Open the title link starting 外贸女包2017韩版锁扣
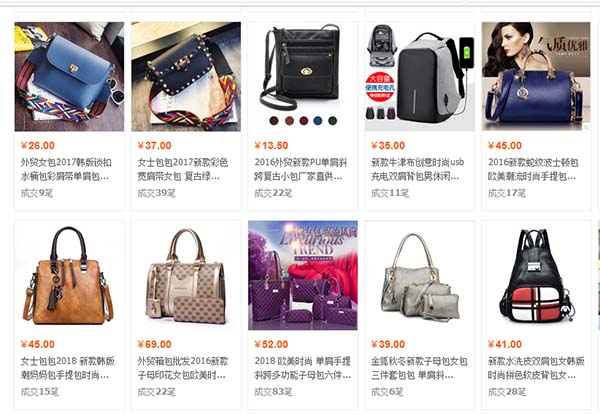This screenshot has width=600, height=418. click(66, 169)
